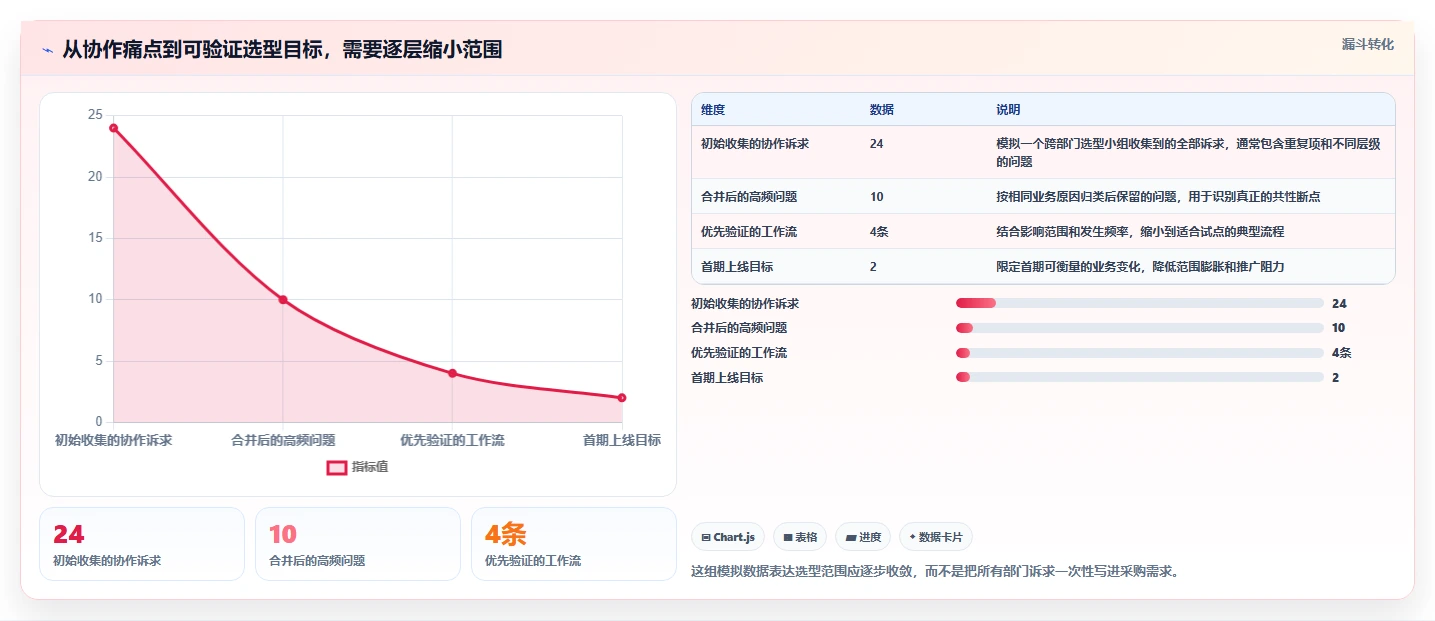Click the description starting 结合影响范围和发生频率
This screenshot has width=1435, height=621.
click(x=1140, y=232)
